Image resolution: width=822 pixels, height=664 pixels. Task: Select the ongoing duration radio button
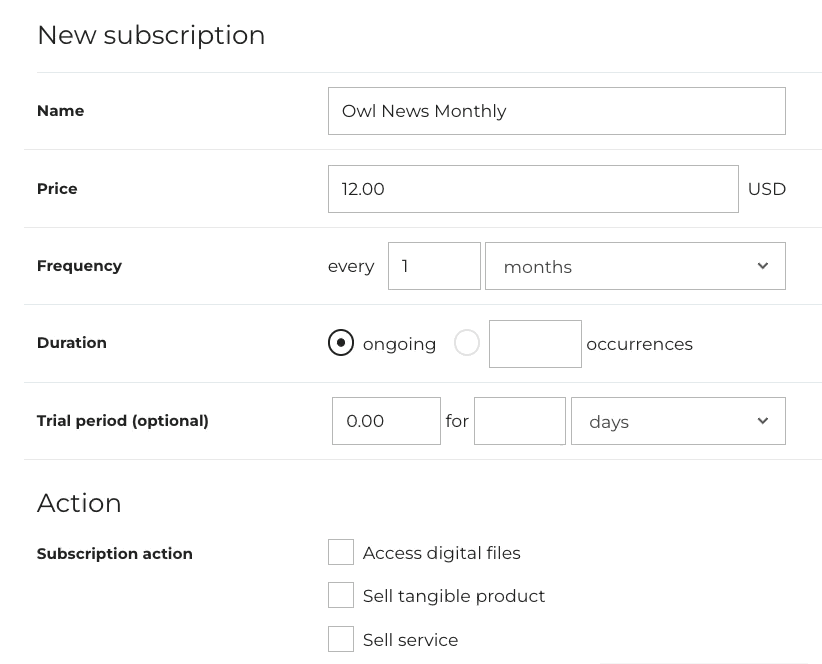click(341, 343)
